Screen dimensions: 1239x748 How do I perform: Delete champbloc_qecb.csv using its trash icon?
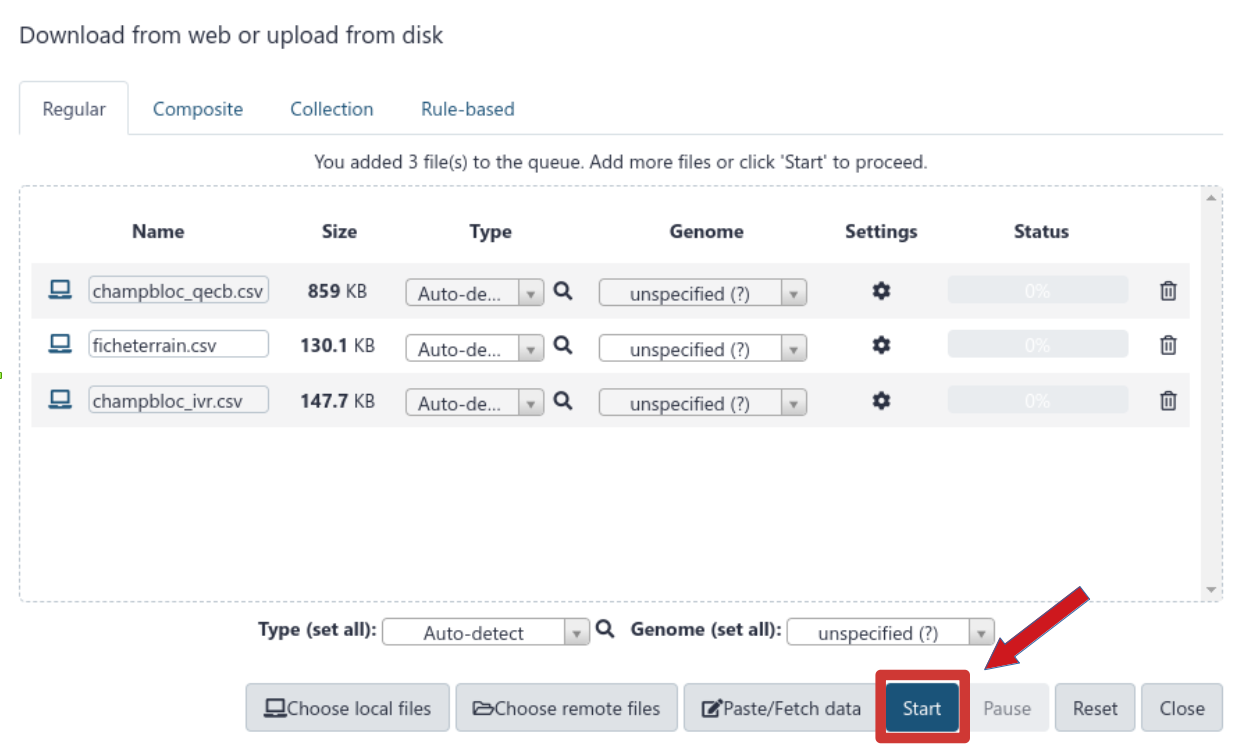pos(1167,291)
